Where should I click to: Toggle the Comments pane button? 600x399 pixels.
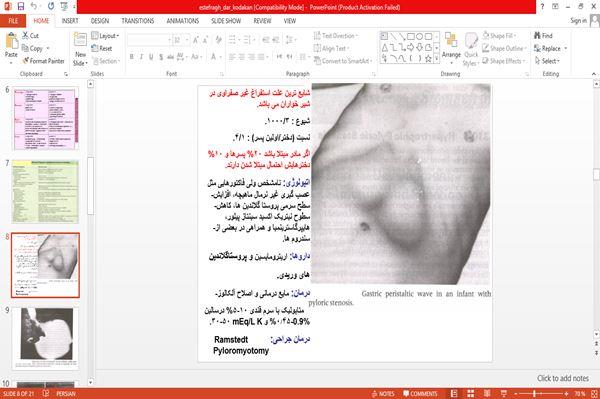(x=420, y=394)
